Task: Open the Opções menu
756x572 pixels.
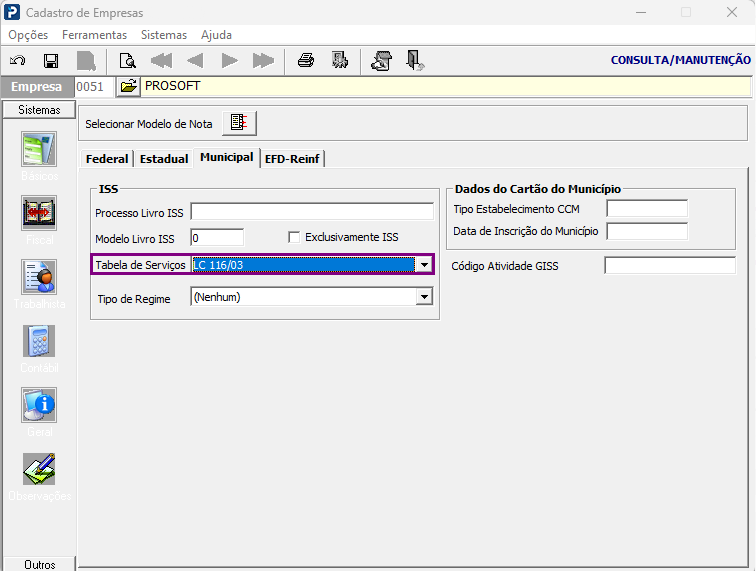Action: pyautogui.click(x=28, y=35)
